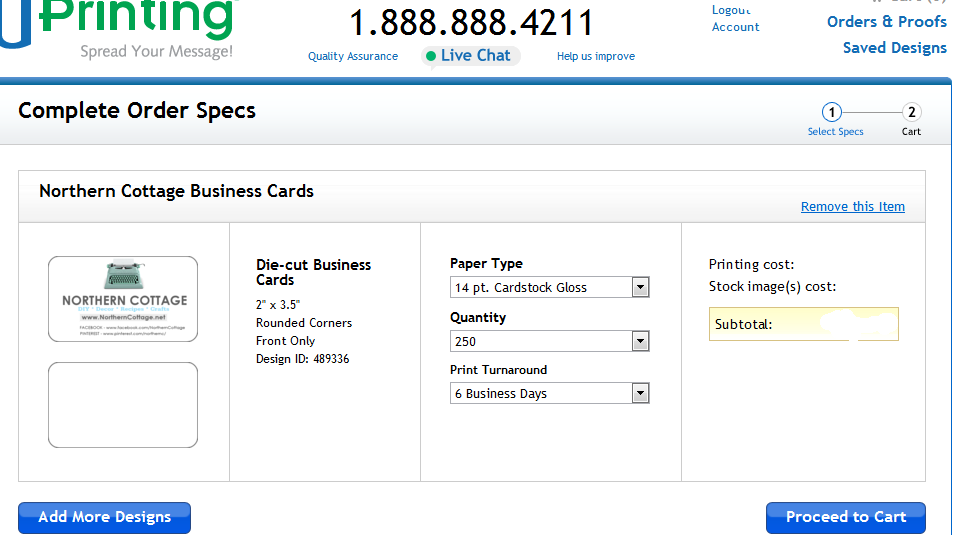
Task: Open Orders & Proofs page
Action: pyautogui.click(x=887, y=22)
